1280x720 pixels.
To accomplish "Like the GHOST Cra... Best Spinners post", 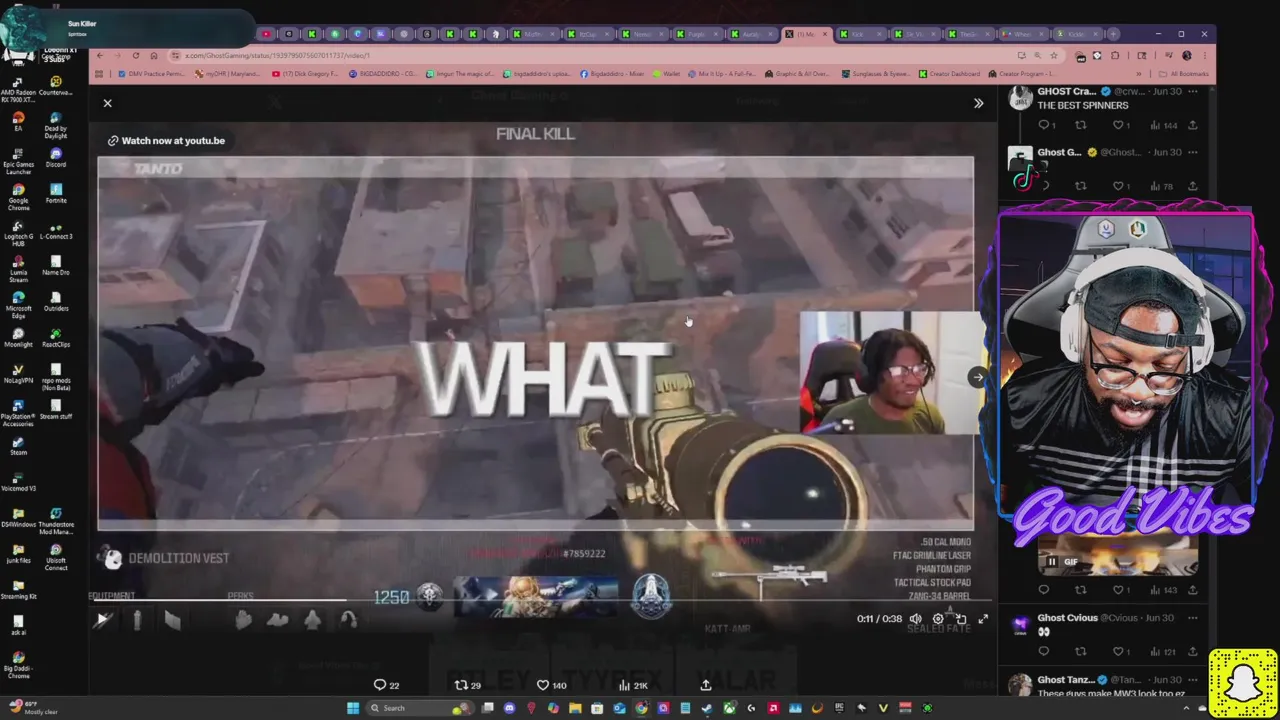I will coord(1120,125).
